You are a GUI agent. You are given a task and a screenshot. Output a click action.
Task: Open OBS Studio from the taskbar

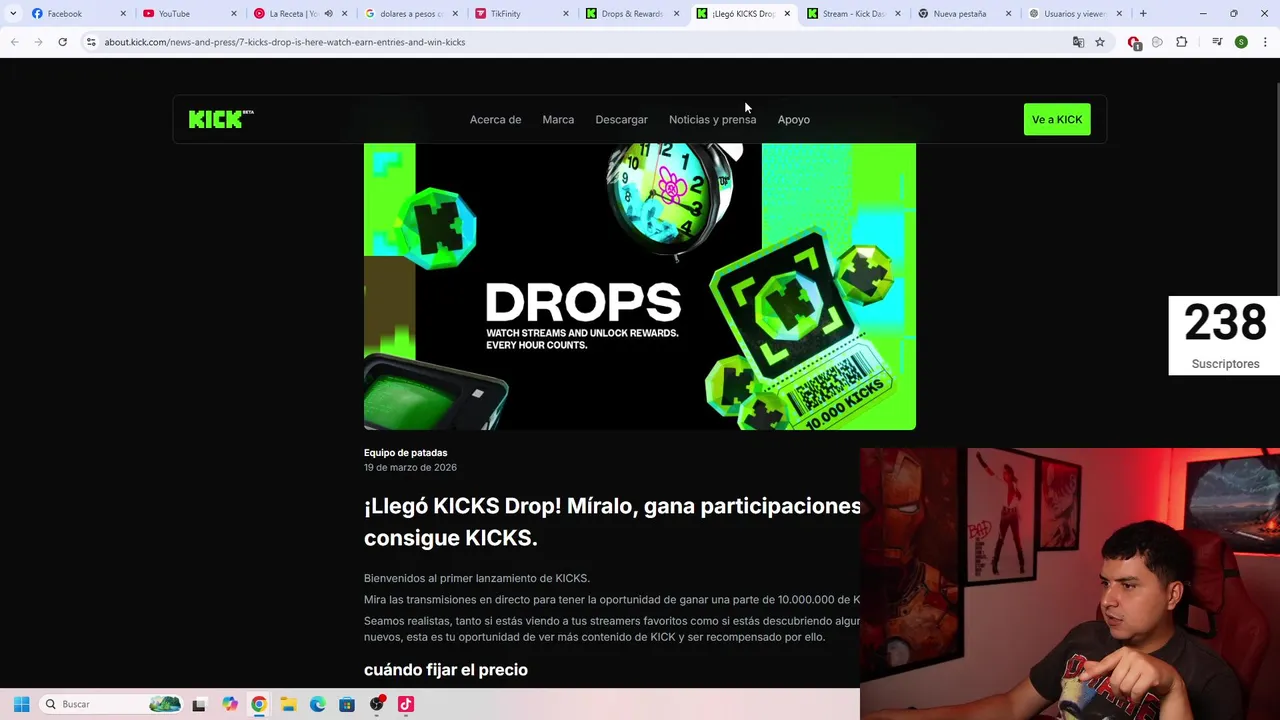click(x=377, y=704)
